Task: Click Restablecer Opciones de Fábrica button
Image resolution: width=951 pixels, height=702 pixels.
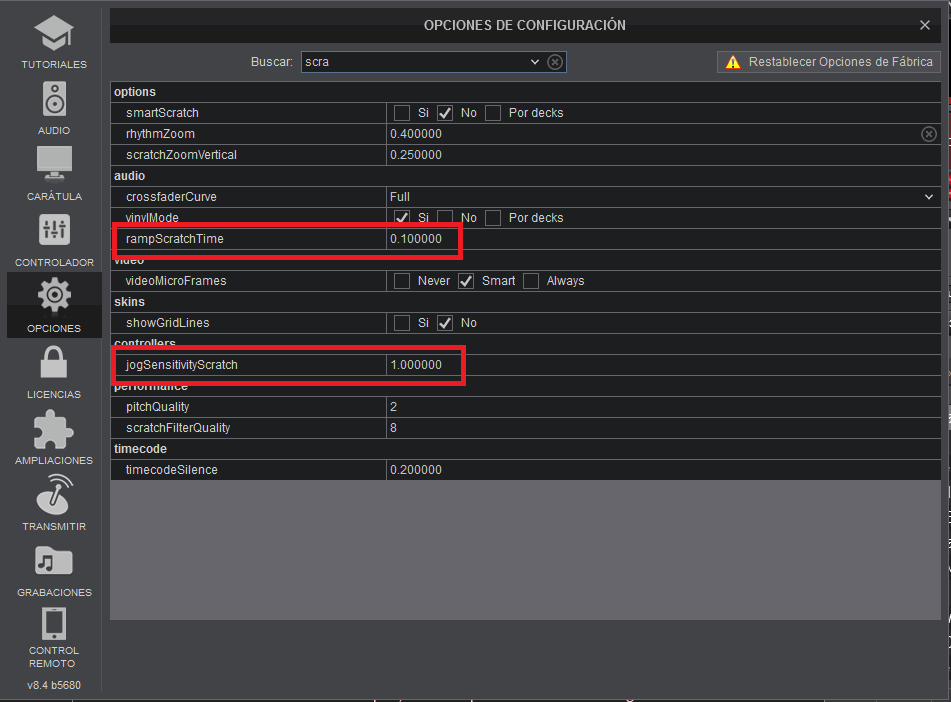Action: click(x=828, y=62)
